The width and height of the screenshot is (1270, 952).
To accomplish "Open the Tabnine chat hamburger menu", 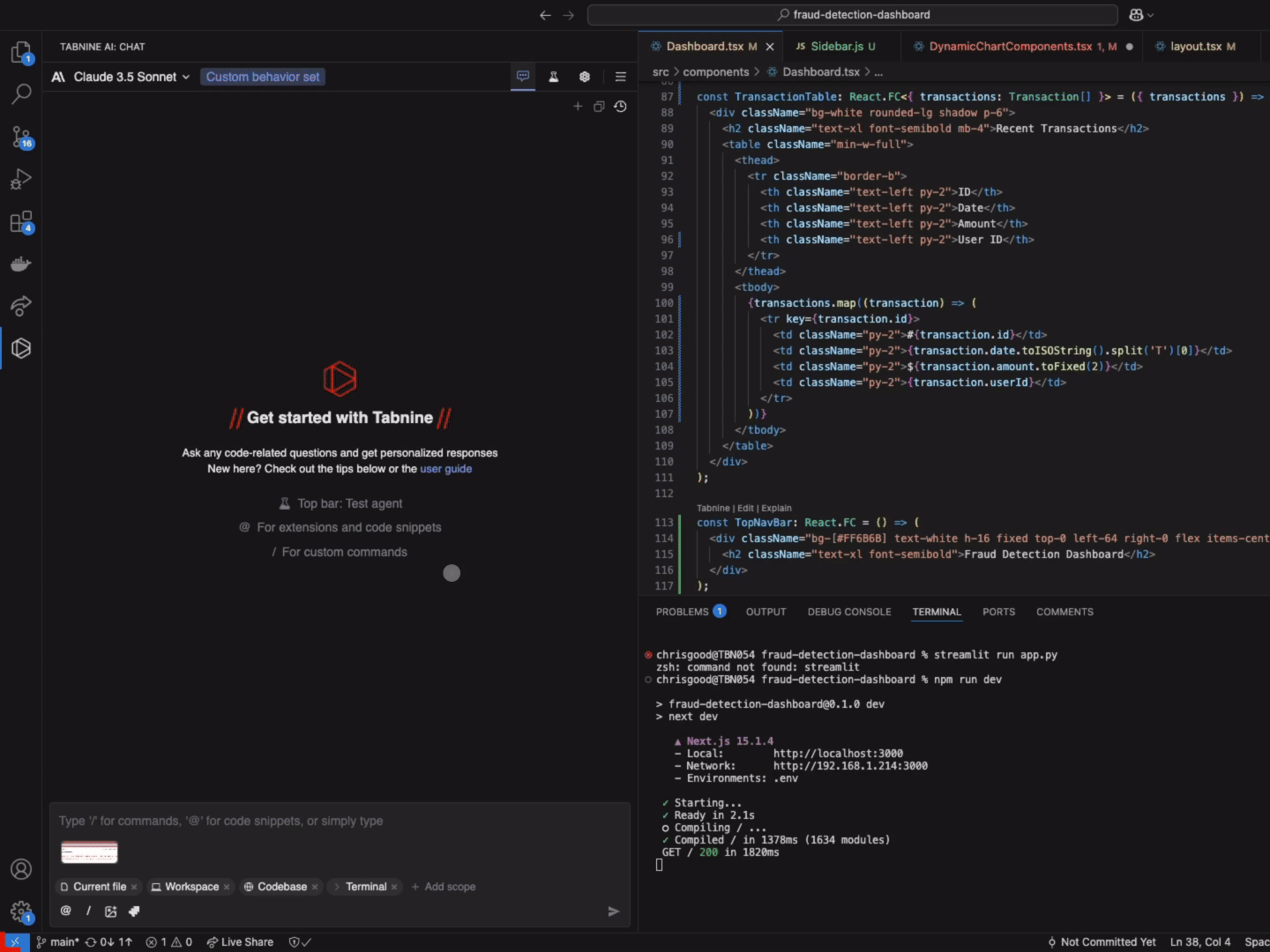I will pos(621,77).
